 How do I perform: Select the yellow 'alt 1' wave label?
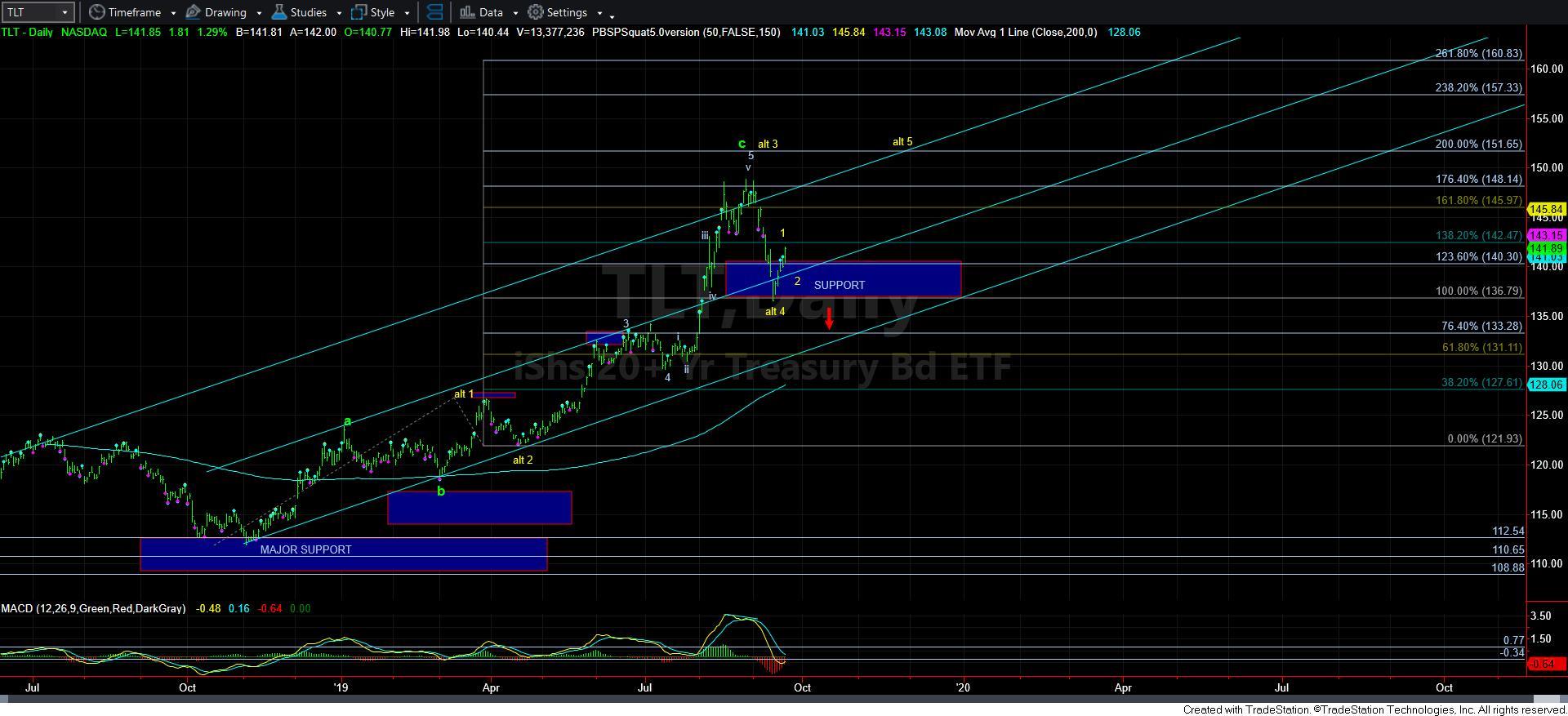click(x=464, y=394)
